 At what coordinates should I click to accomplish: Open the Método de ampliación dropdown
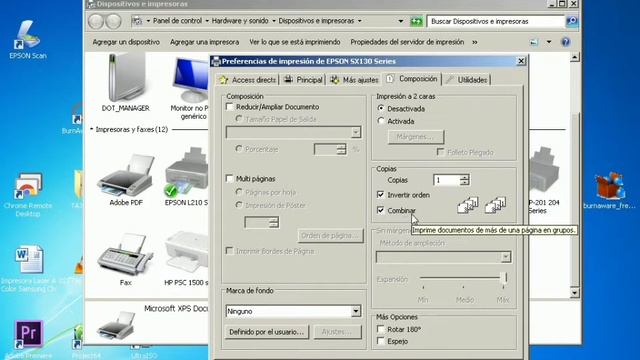click(x=505, y=257)
